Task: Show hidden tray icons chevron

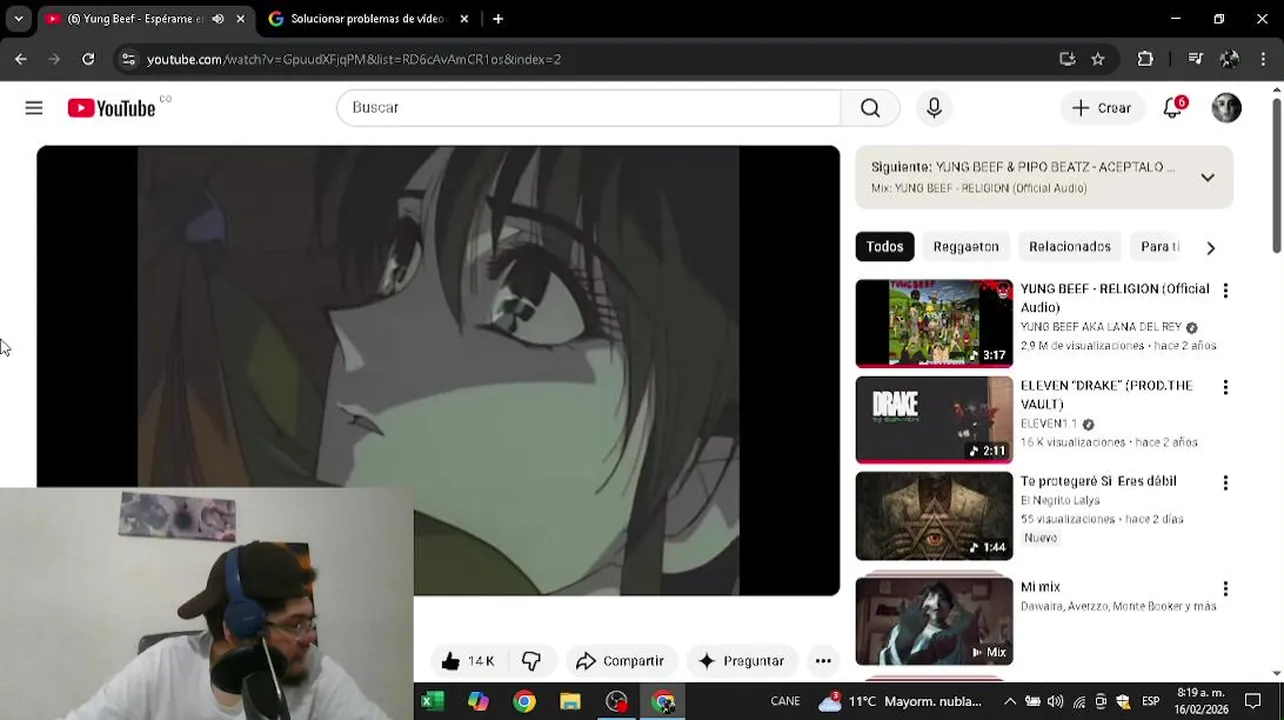Action: 1010,701
